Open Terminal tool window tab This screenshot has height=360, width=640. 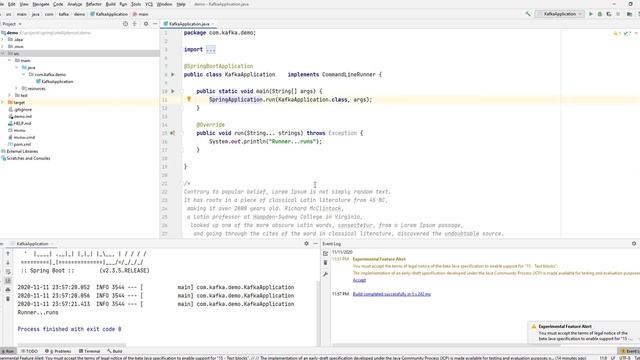click(89, 351)
